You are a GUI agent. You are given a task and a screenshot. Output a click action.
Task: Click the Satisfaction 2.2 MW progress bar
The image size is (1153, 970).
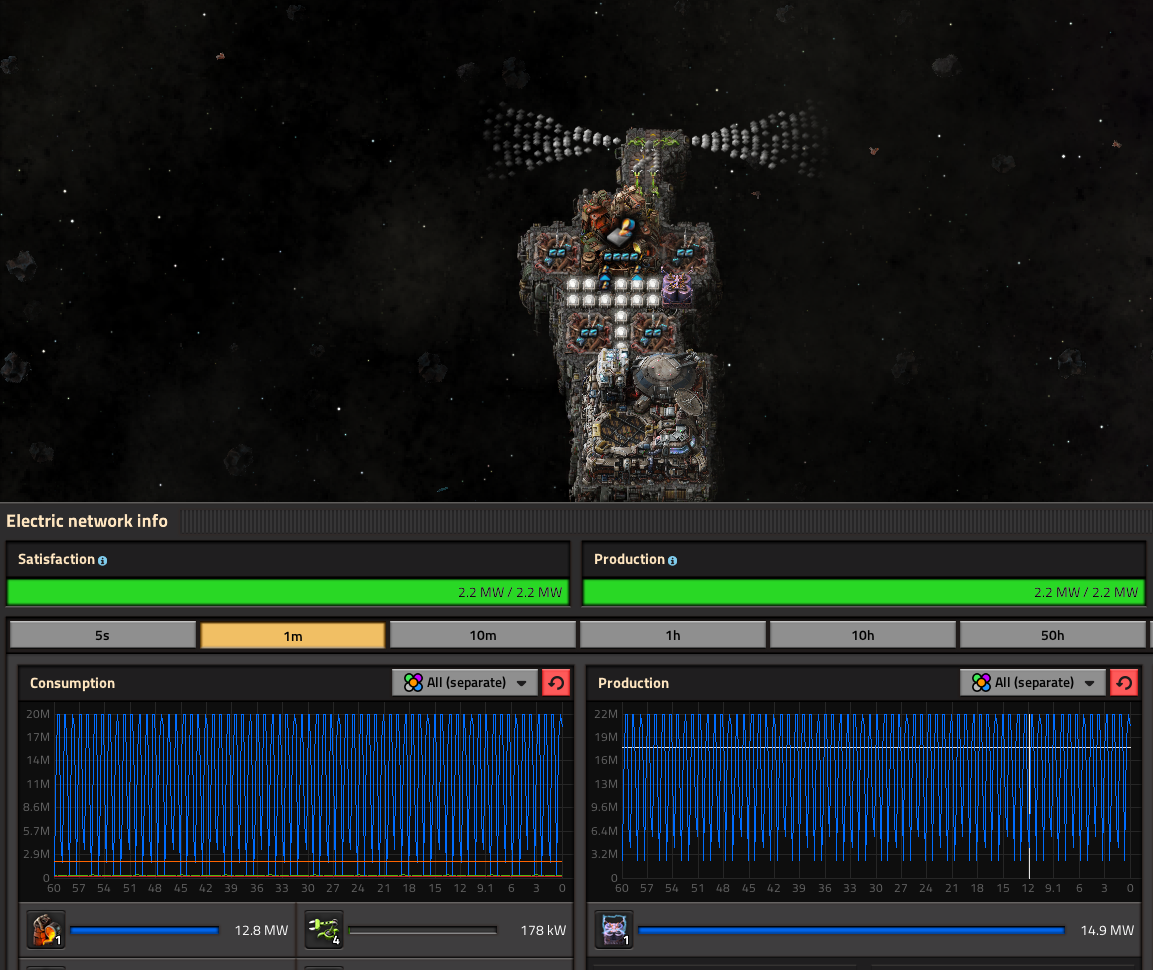click(288, 592)
